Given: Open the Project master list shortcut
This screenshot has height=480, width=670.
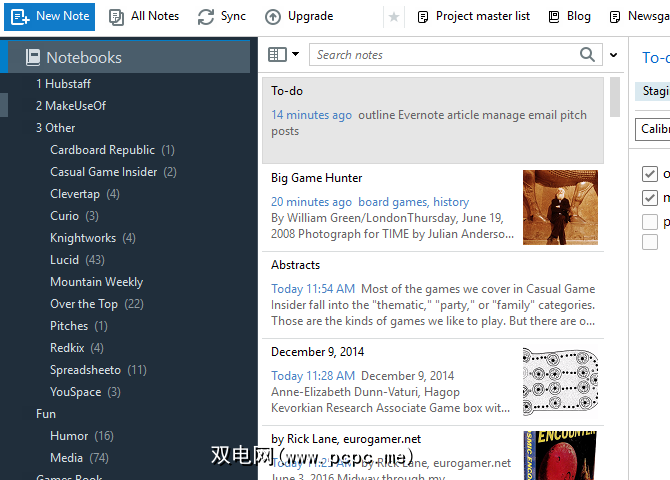Looking at the screenshot, I should pos(473,16).
